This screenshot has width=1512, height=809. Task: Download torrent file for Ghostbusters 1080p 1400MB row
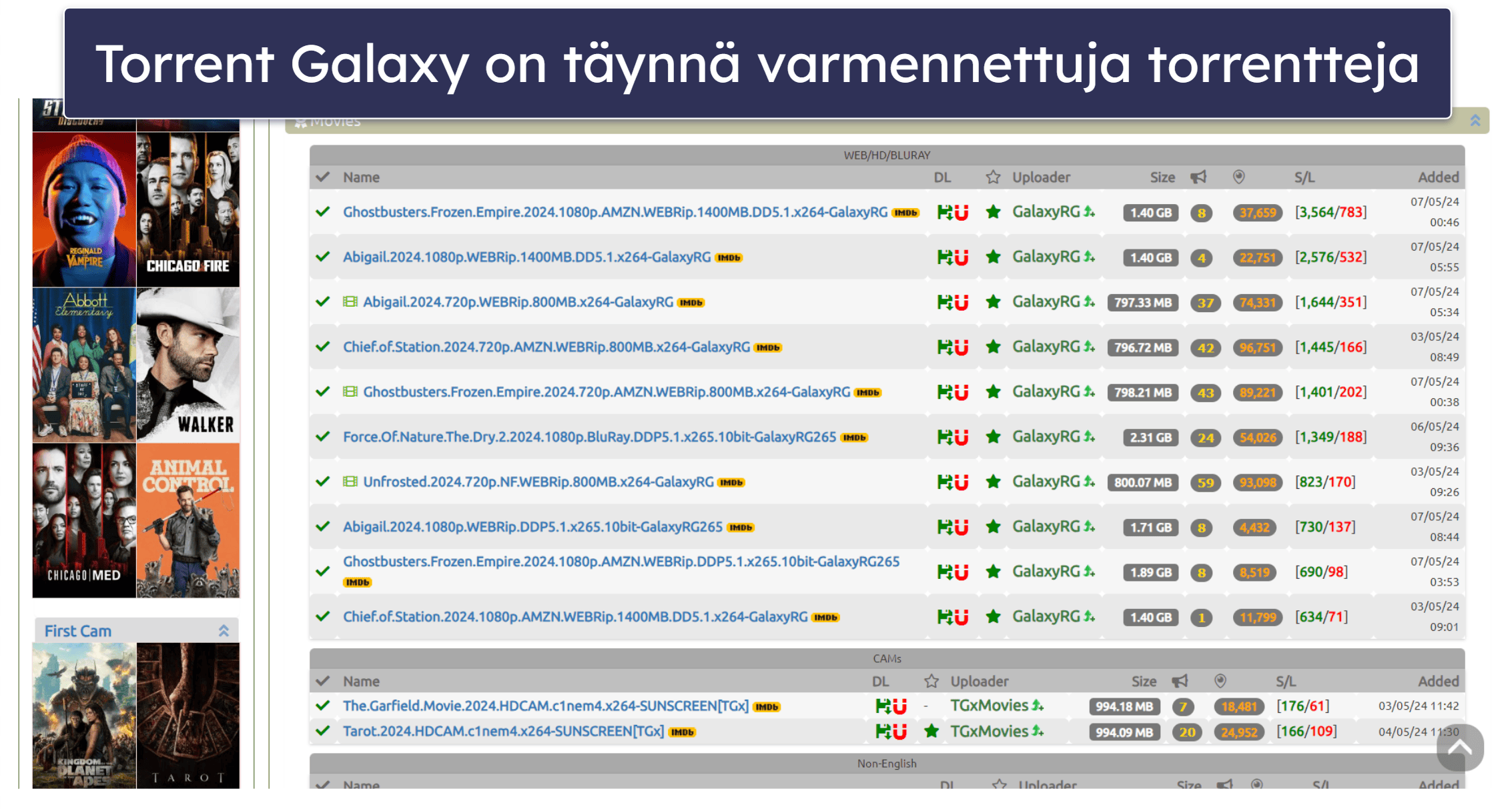[x=944, y=212]
